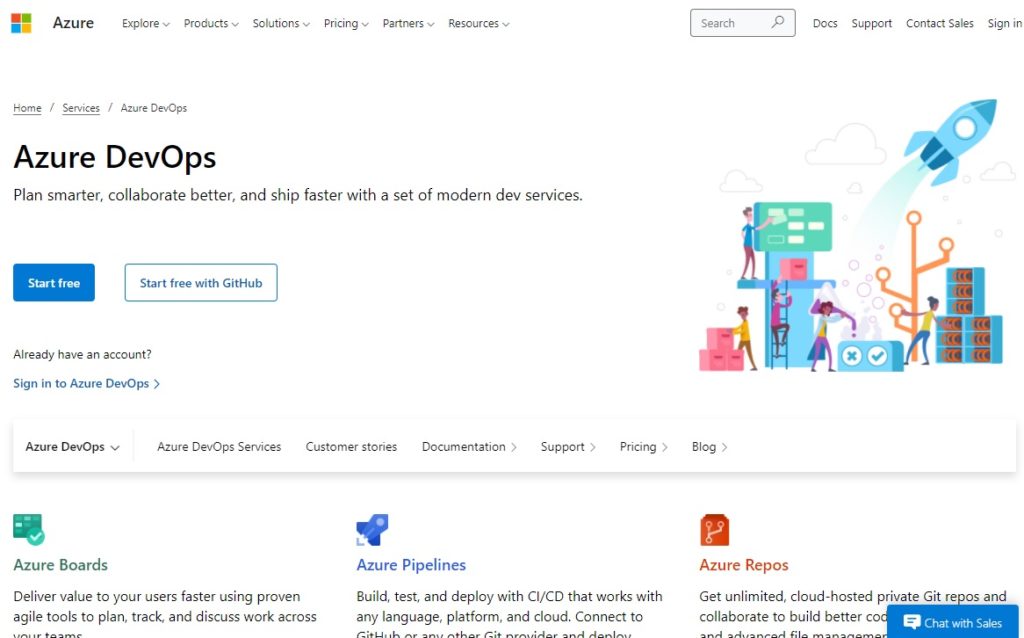Click the Azure Pipelines icon
The height and width of the screenshot is (638, 1024).
371,529
